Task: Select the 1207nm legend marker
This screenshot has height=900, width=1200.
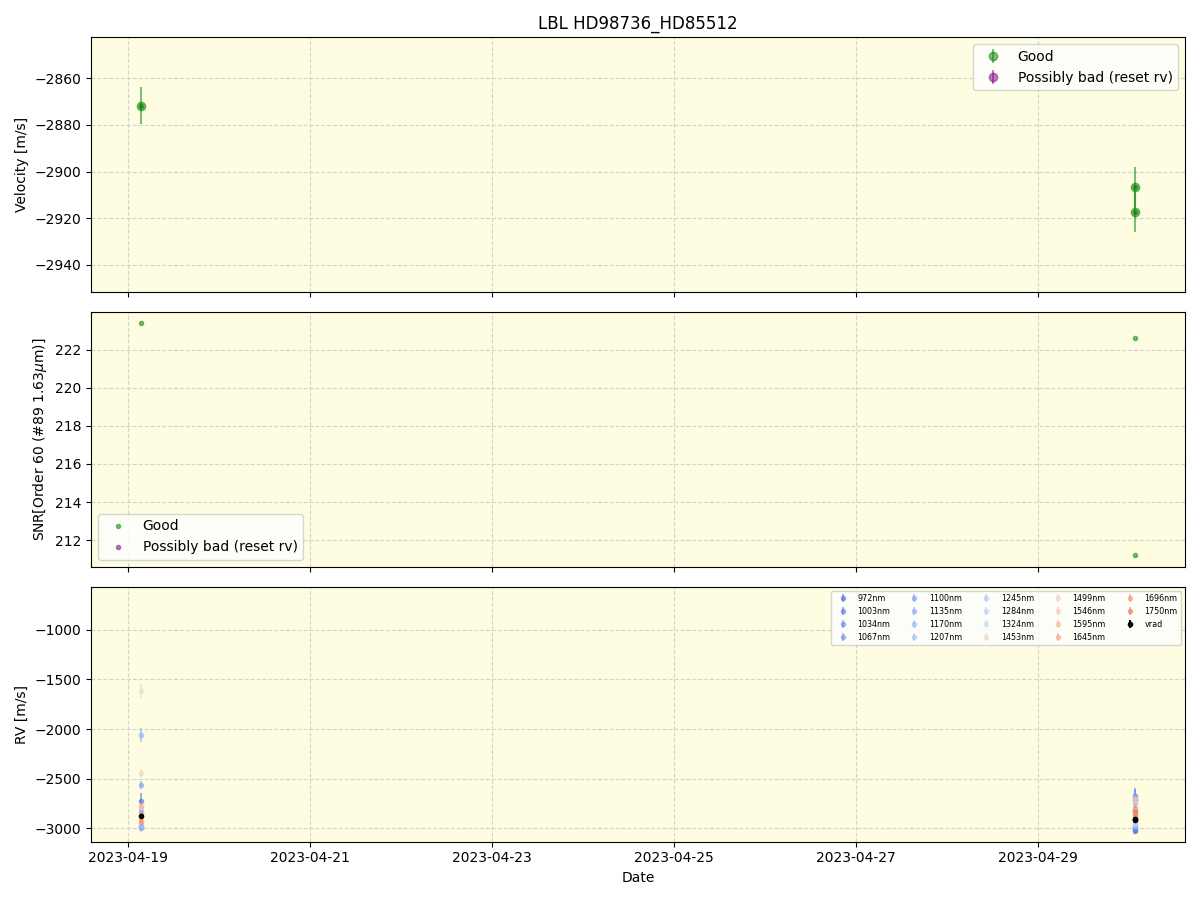Action: click(x=914, y=637)
